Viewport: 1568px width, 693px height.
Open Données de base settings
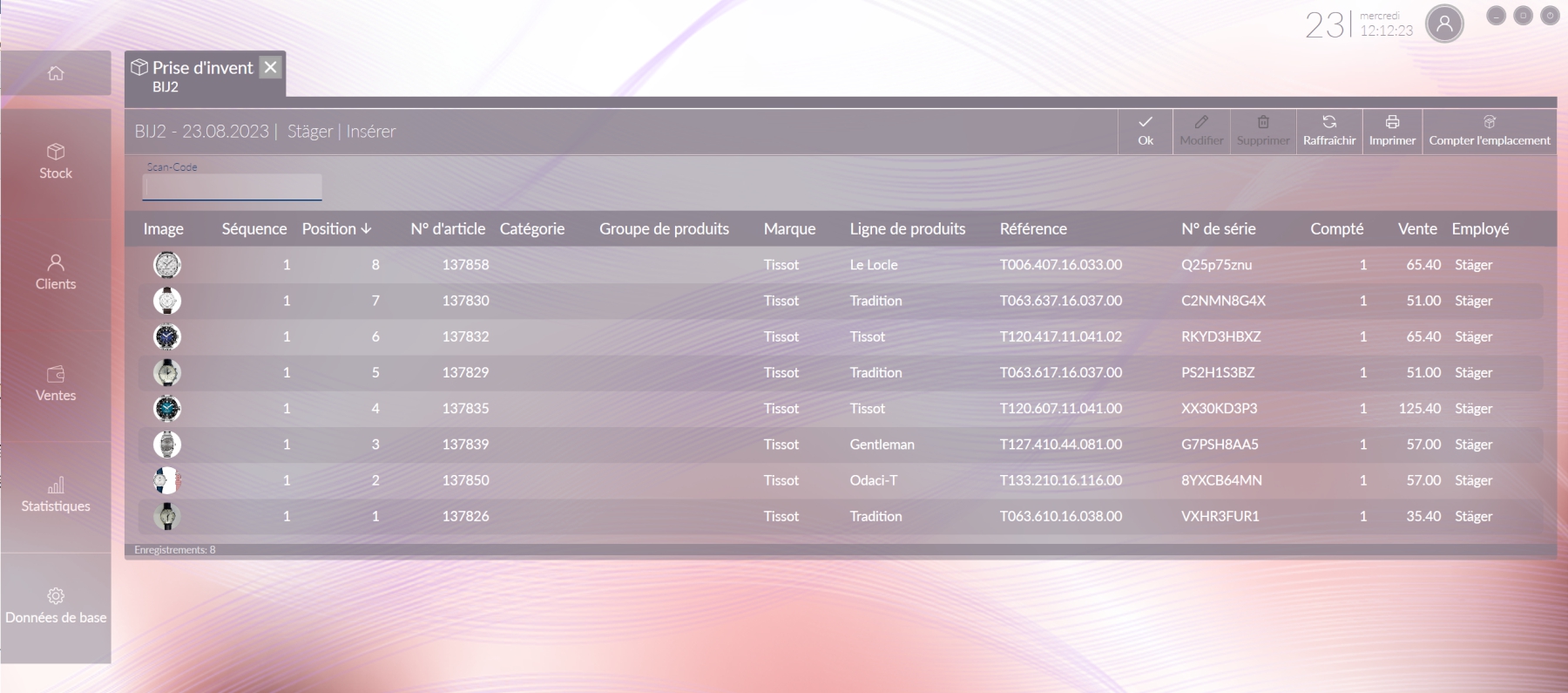[x=56, y=607]
